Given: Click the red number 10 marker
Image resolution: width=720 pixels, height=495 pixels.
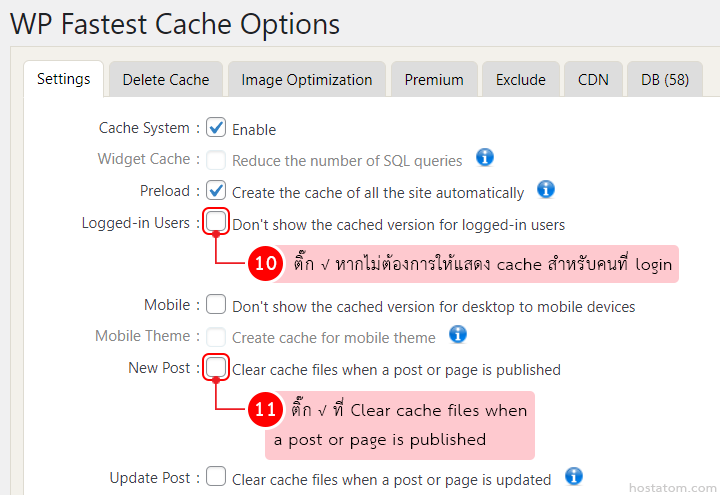Looking at the screenshot, I should [x=265, y=265].
